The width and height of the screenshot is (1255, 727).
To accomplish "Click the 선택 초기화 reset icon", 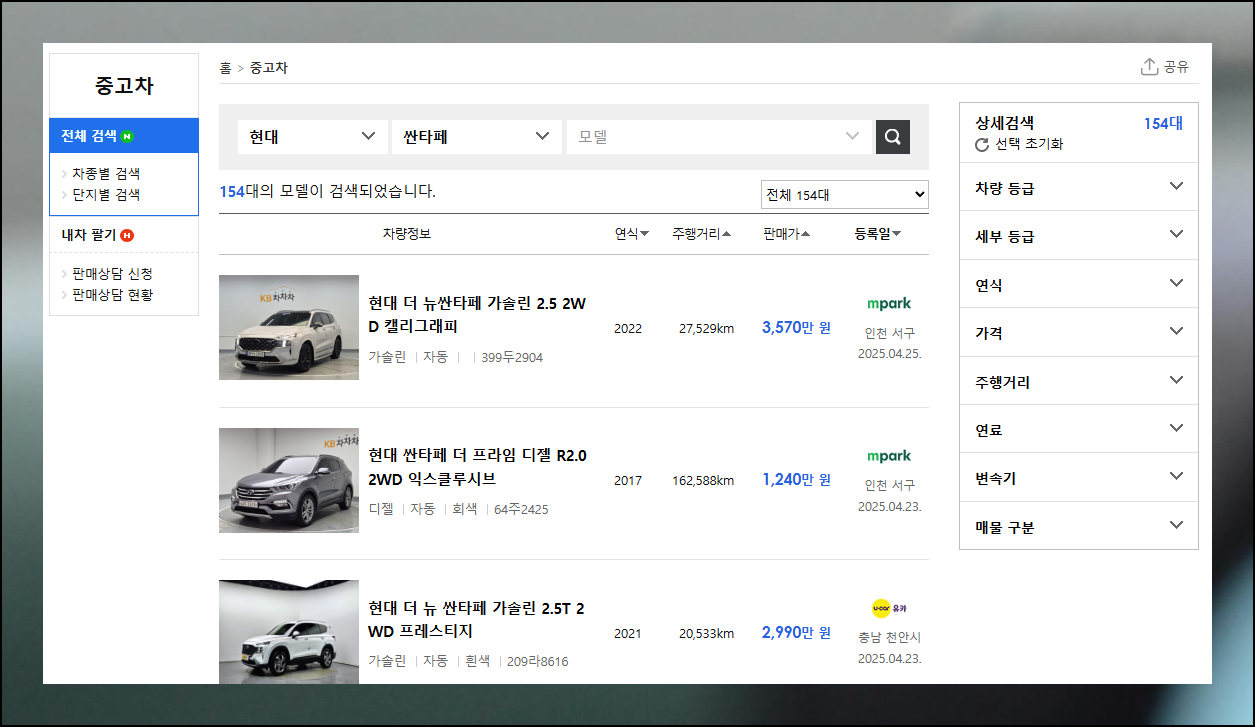I will point(982,145).
